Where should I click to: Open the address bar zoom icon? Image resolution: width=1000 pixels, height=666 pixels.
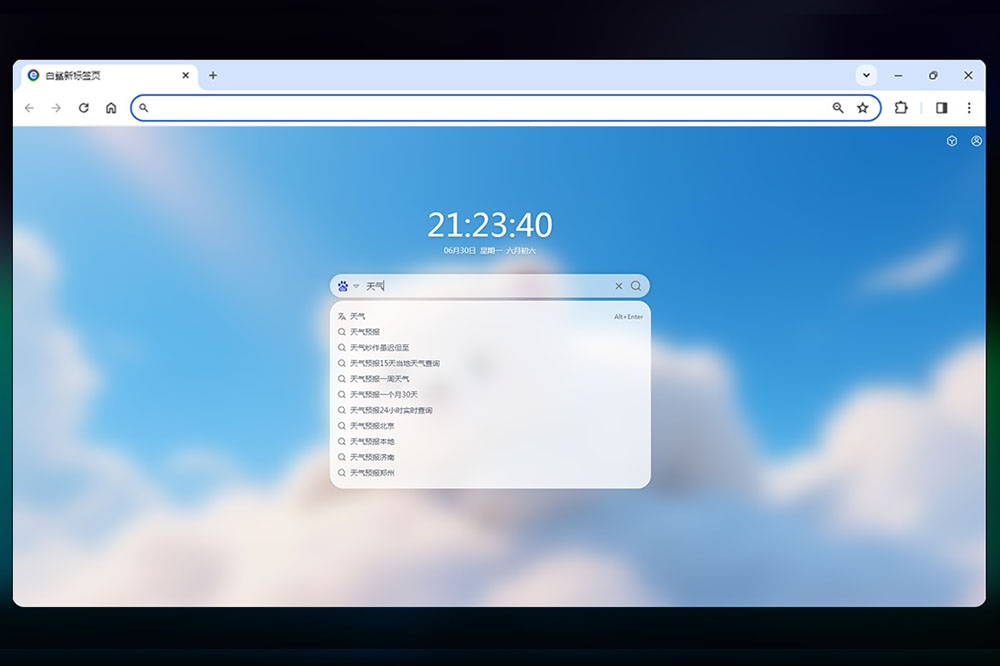click(x=838, y=108)
